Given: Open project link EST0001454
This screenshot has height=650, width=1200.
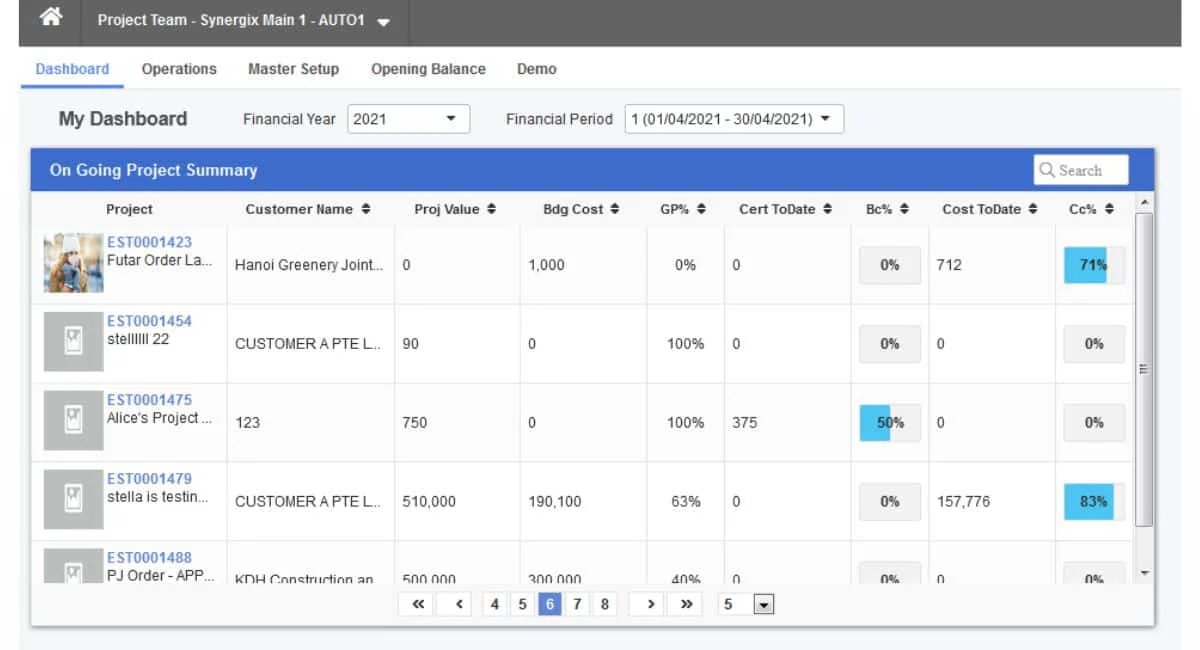Looking at the screenshot, I should click(x=149, y=321).
